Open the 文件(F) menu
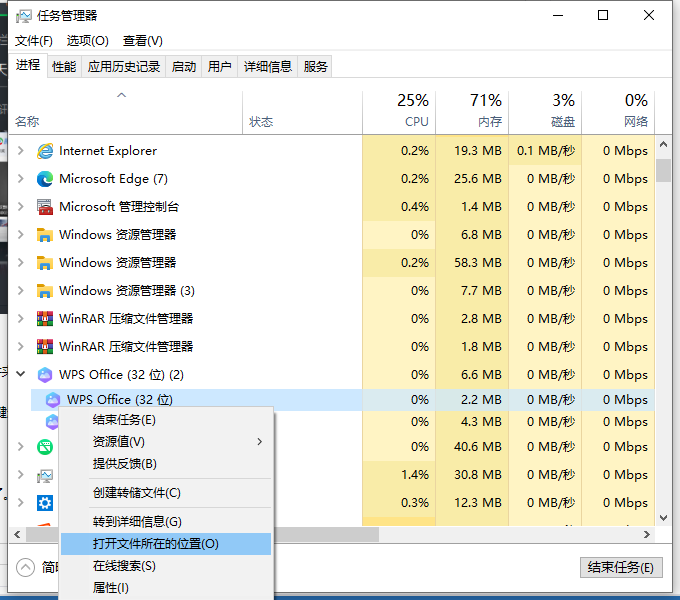 pos(34,41)
